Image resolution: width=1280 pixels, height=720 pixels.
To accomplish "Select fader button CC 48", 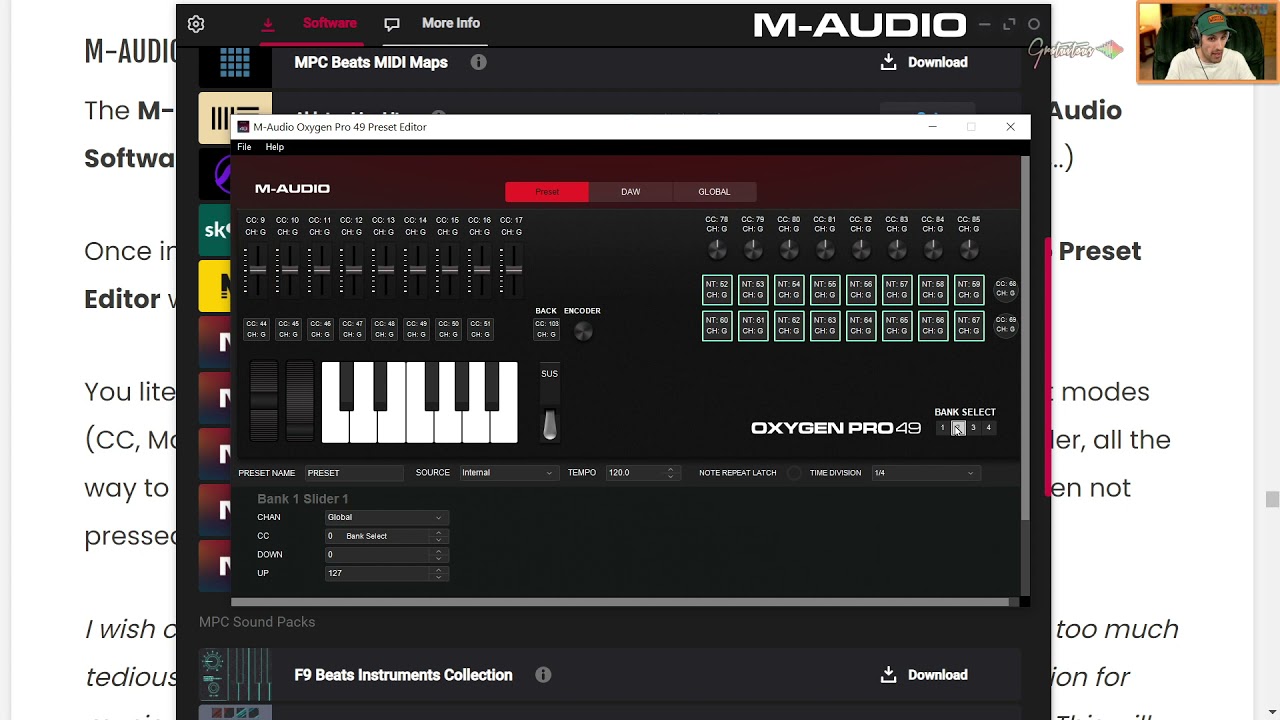I will tap(384, 329).
